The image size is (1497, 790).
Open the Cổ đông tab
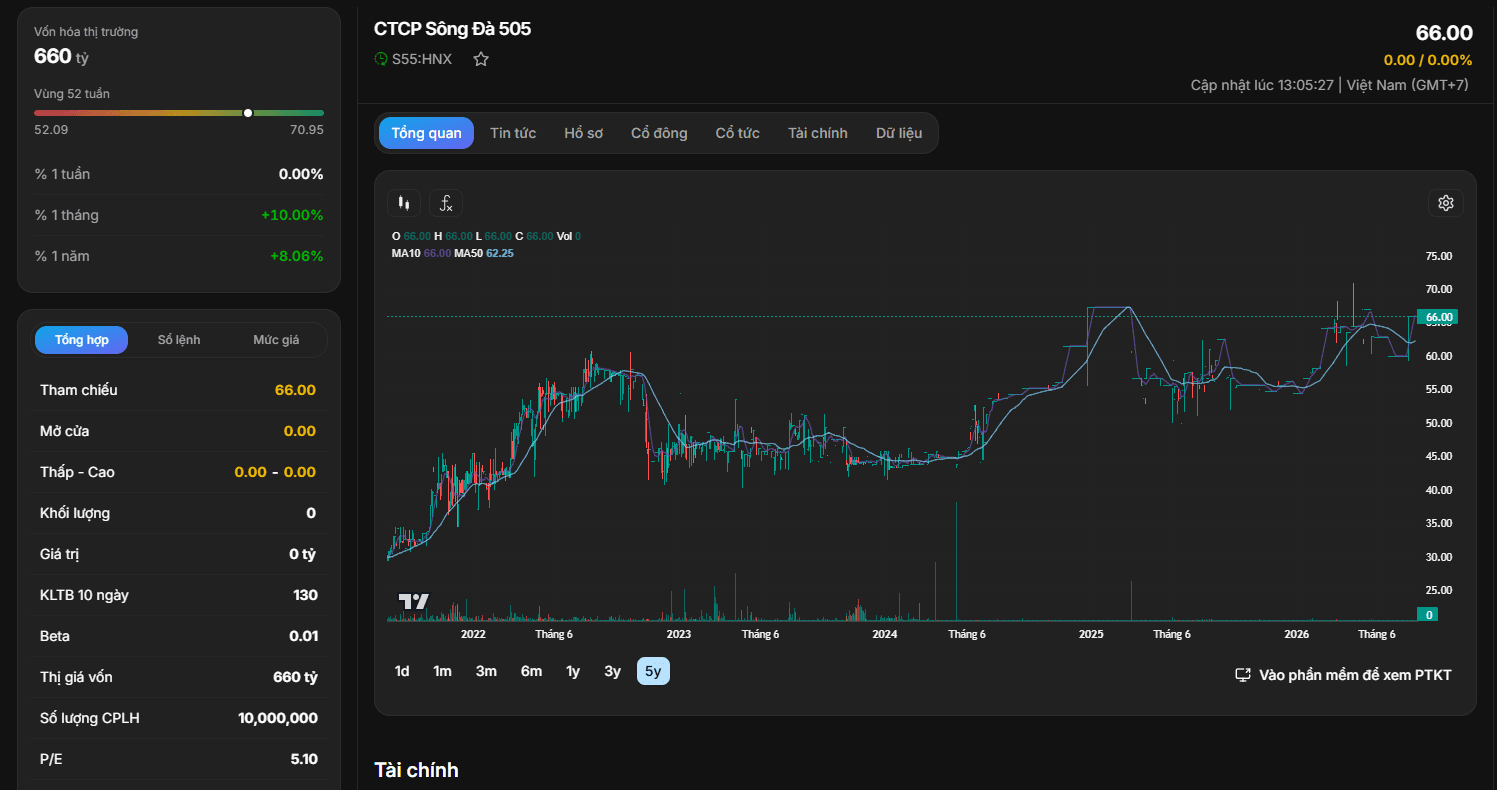659,133
